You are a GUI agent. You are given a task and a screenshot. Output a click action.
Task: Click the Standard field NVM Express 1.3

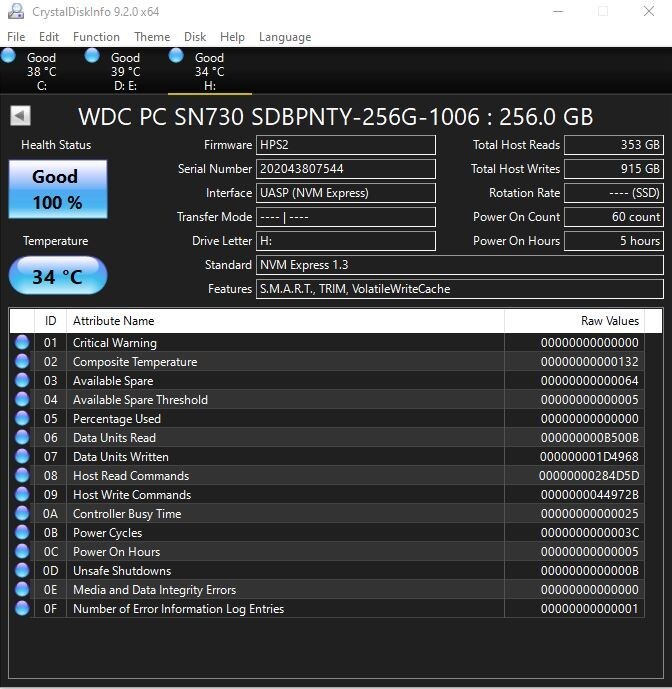(x=460, y=265)
